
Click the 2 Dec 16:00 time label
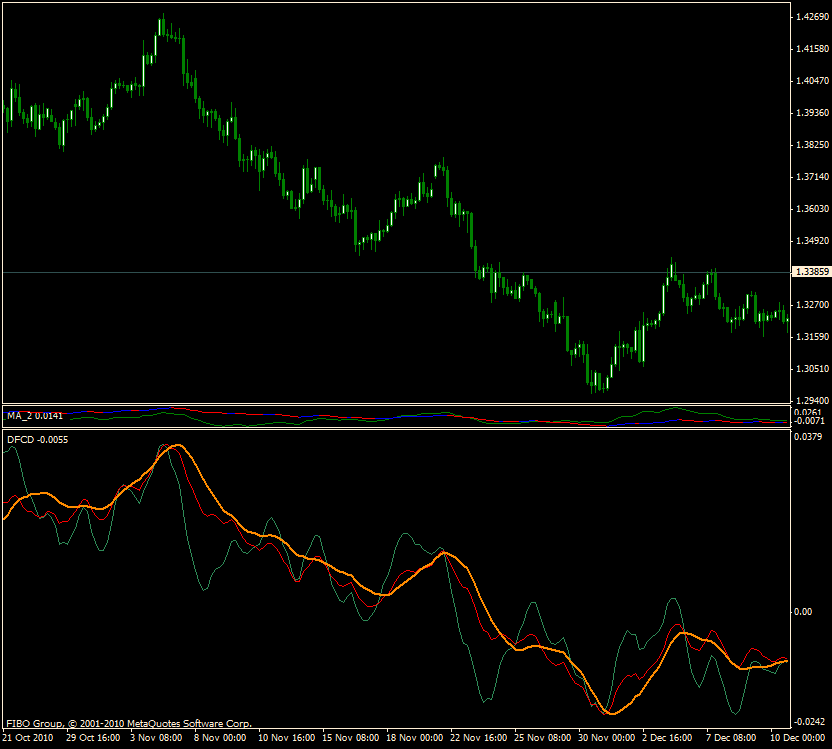(x=667, y=738)
